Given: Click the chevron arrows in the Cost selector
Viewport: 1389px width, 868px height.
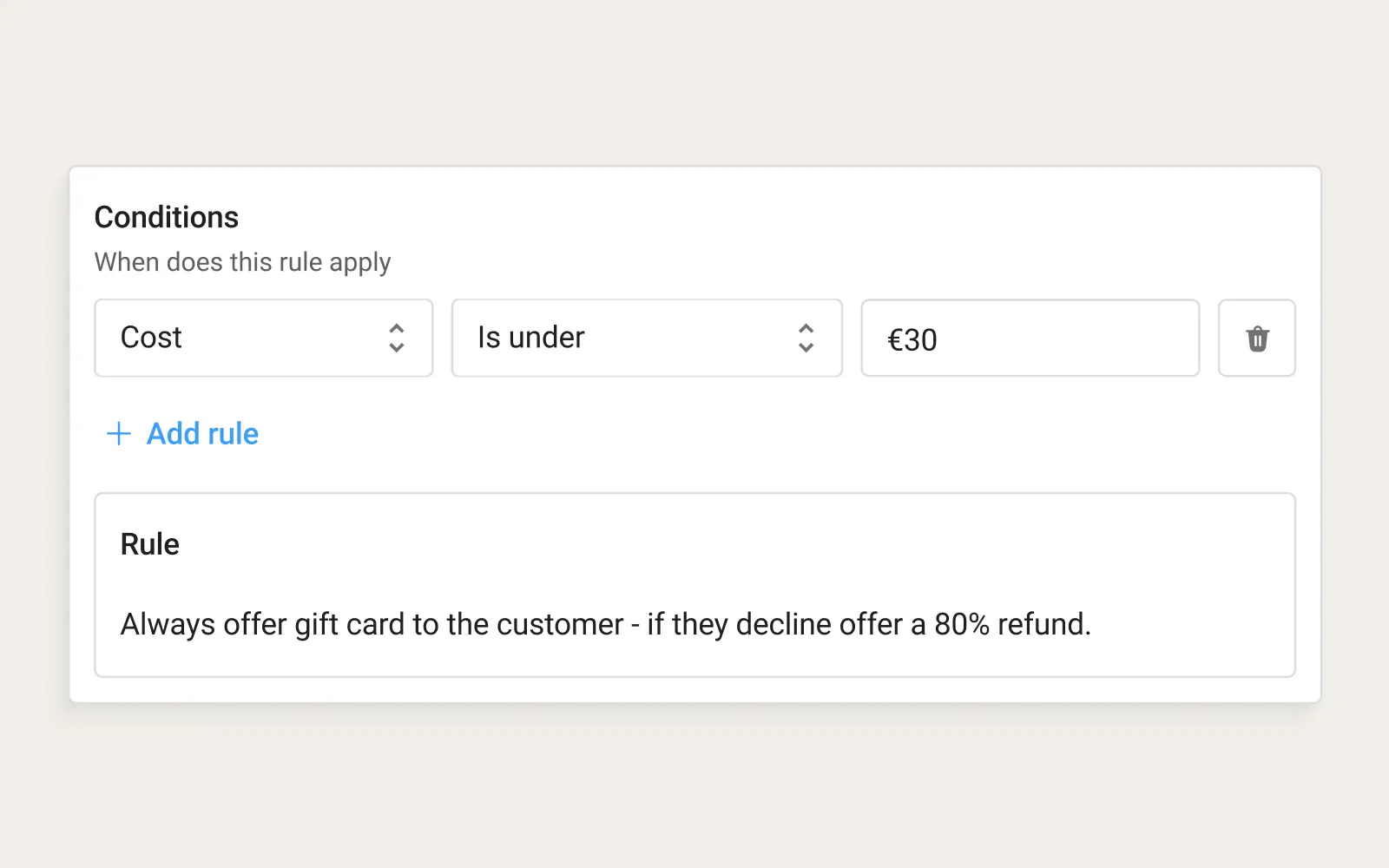Looking at the screenshot, I should pos(397,339).
